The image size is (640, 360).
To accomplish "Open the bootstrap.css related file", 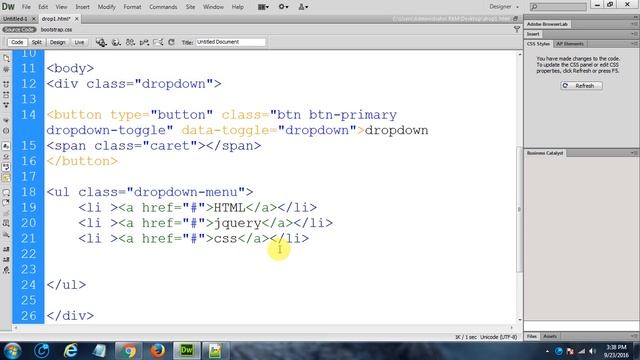I will [x=56, y=30].
